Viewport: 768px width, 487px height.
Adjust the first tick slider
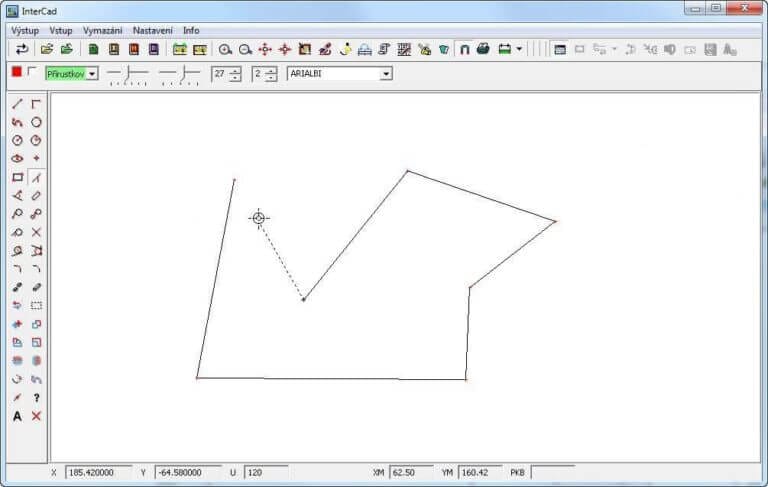[127, 74]
